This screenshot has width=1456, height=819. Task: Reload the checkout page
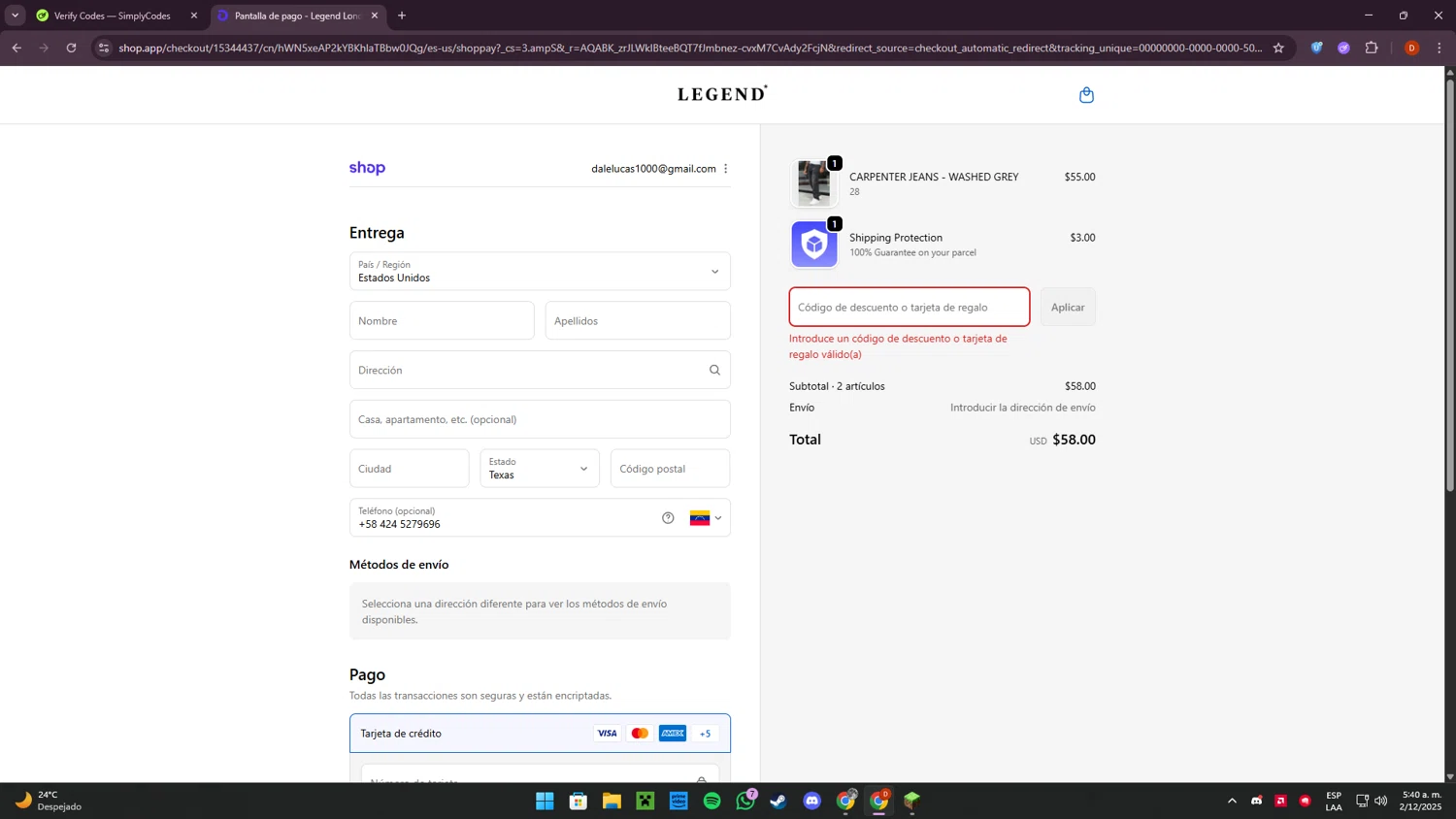pyautogui.click(x=71, y=48)
